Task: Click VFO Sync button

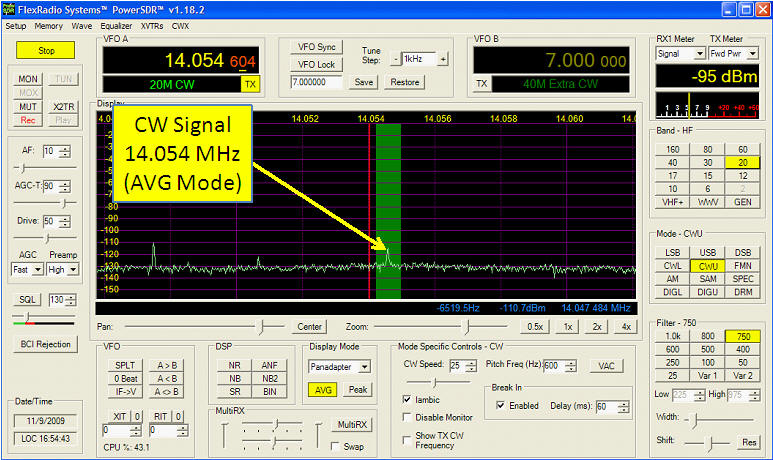Action: pos(316,47)
